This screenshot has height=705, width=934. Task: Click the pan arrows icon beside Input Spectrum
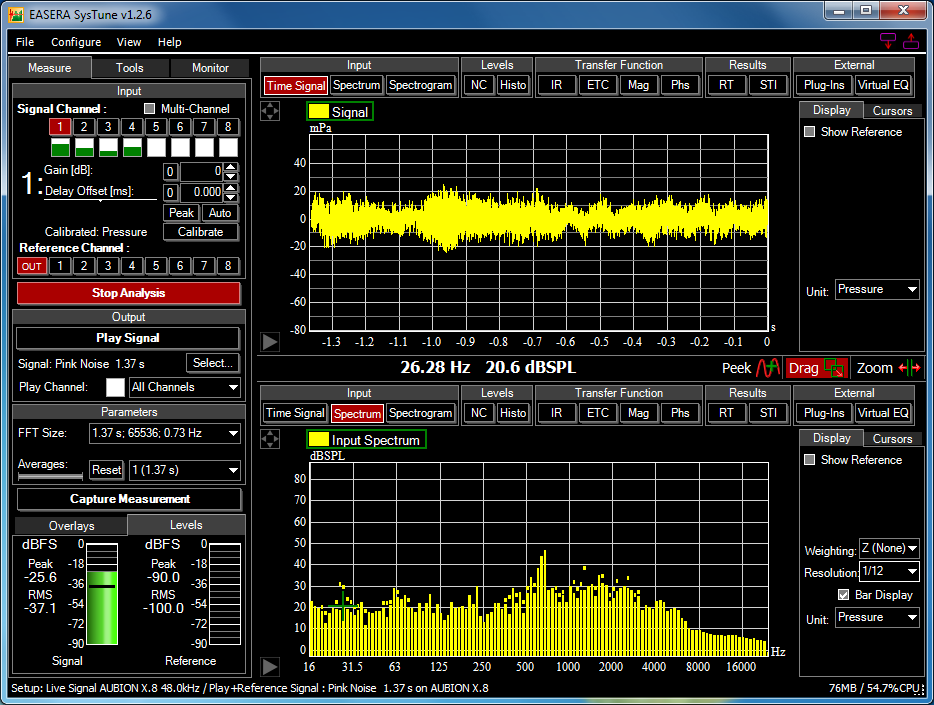[270, 439]
